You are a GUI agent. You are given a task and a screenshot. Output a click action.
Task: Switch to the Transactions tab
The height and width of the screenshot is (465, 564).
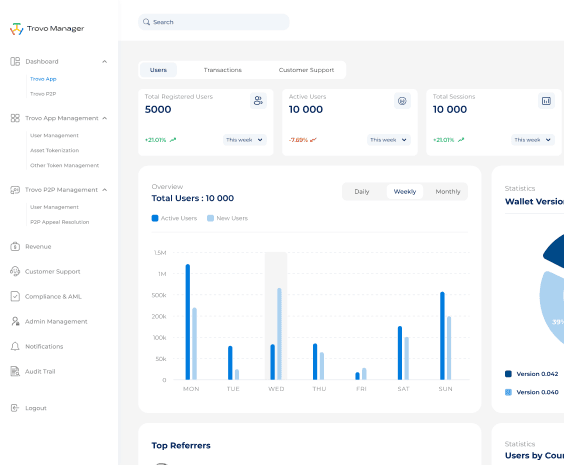point(223,70)
